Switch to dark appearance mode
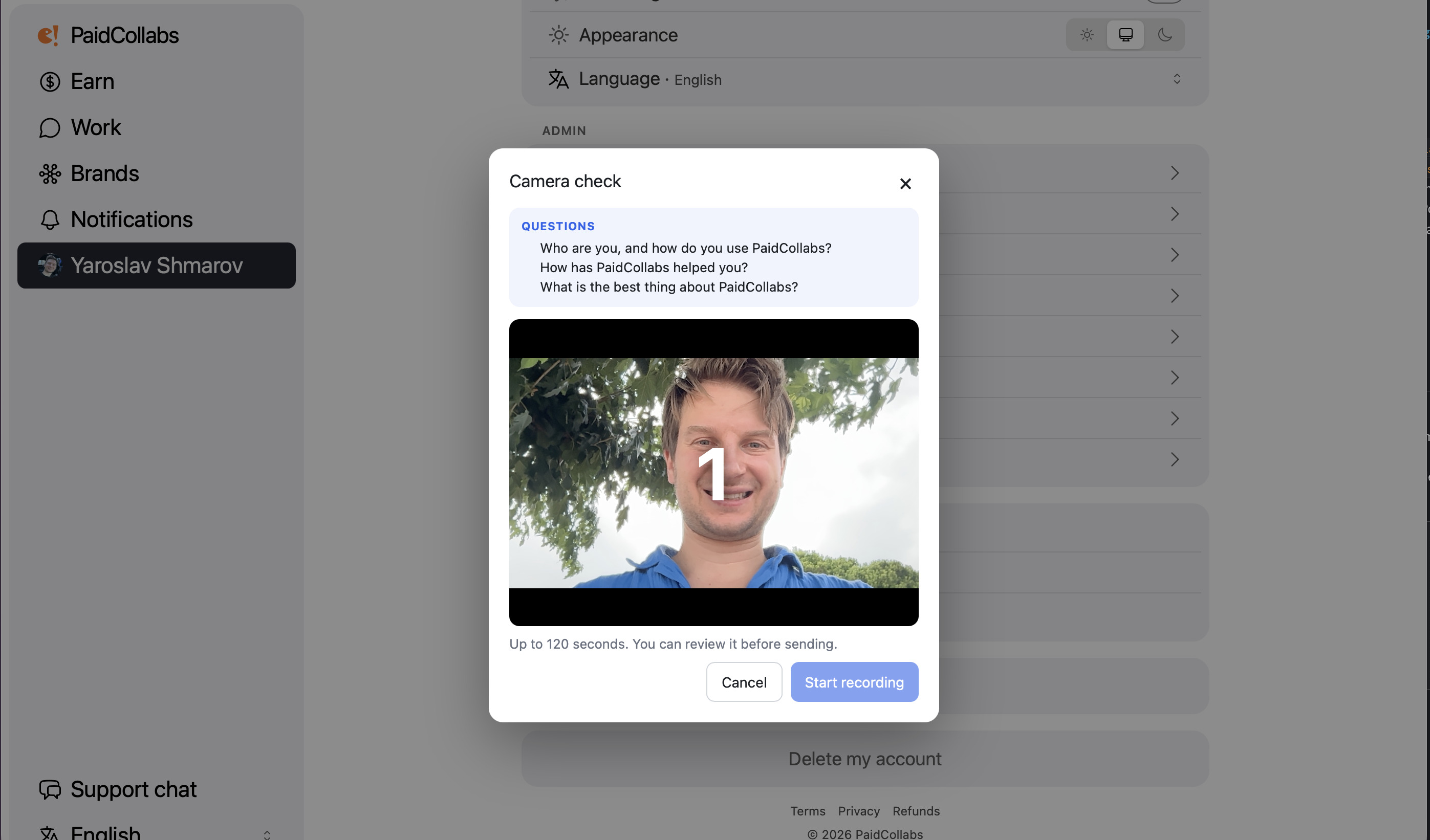The height and width of the screenshot is (840, 1430). 1164,35
